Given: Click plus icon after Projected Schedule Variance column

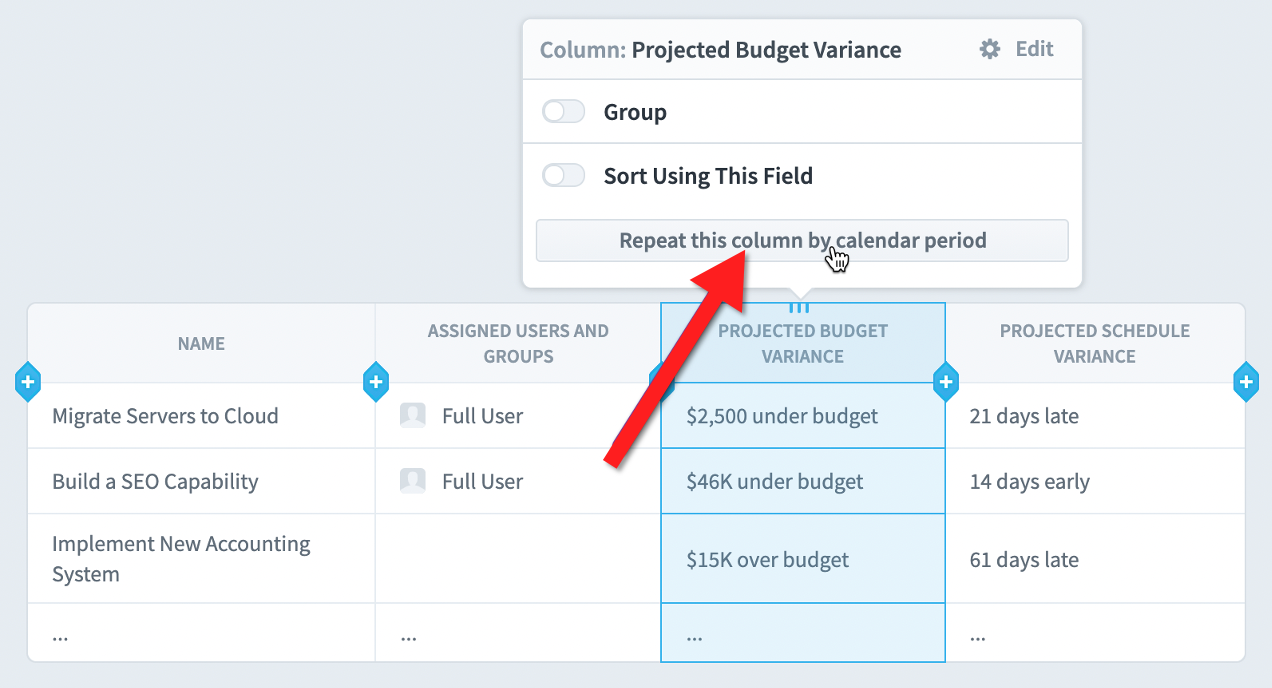Looking at the screenshot, I should [1246, 381].
